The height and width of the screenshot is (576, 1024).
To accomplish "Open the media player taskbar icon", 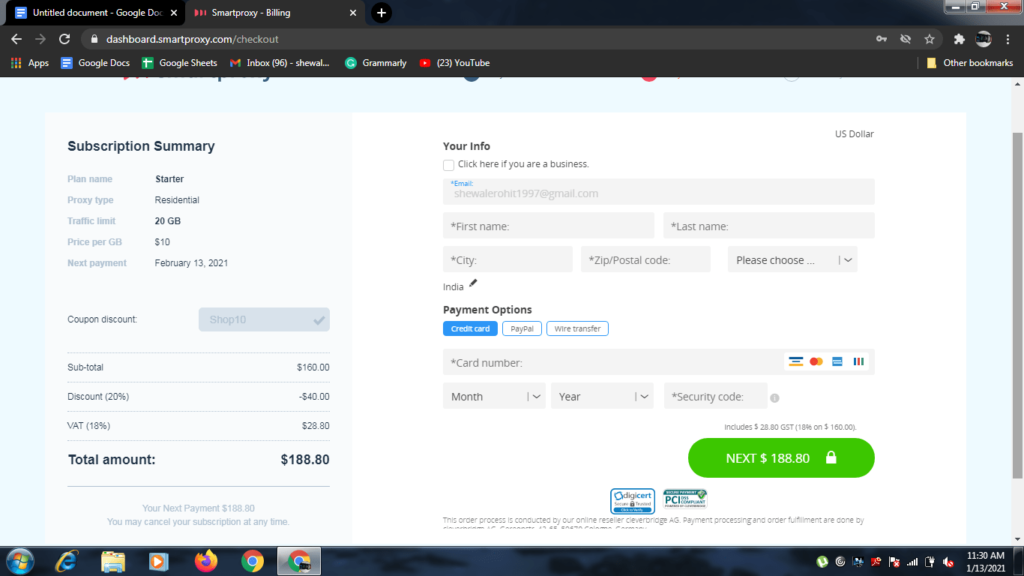I will (159, 562).
